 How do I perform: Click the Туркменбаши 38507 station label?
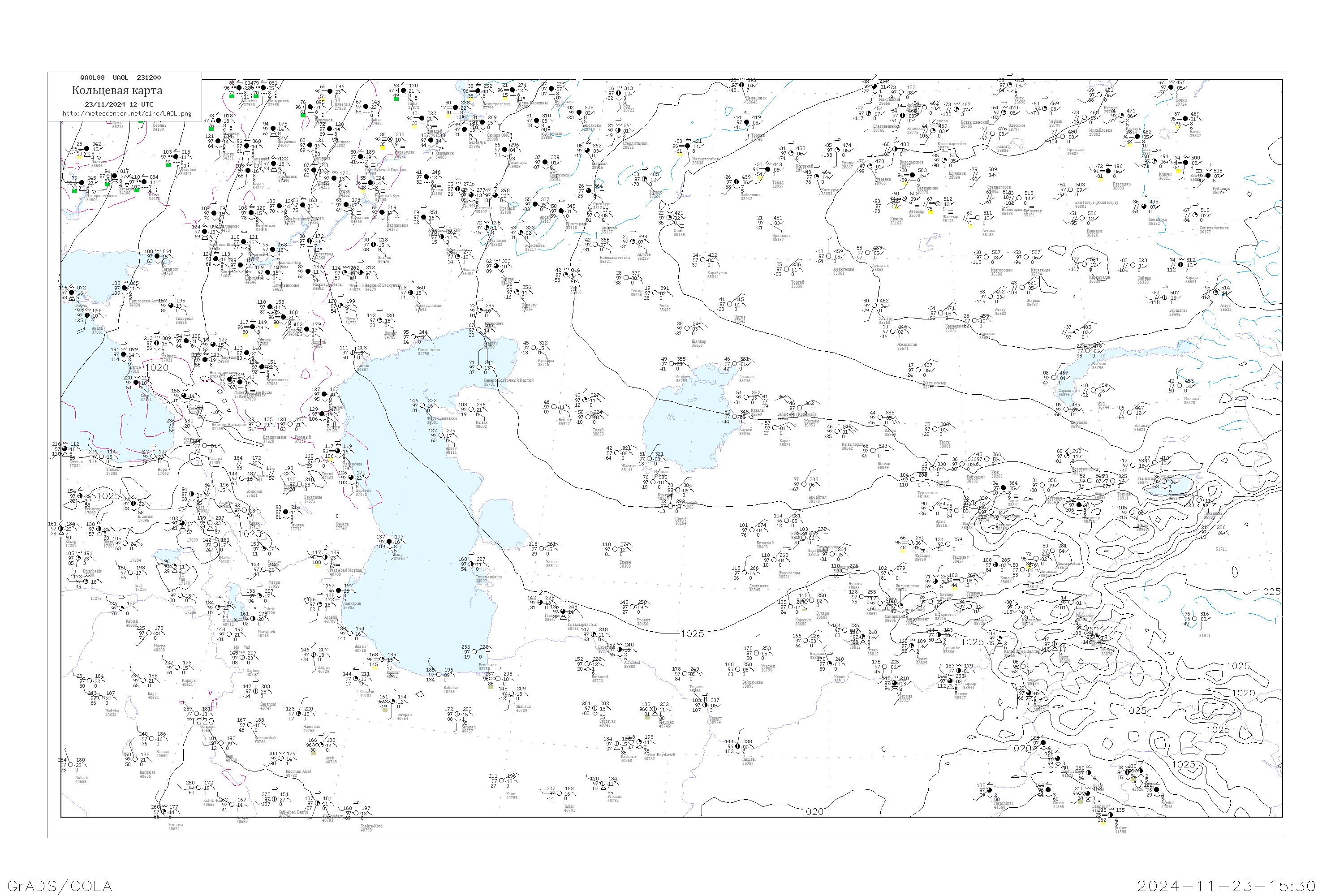[489, 579]
